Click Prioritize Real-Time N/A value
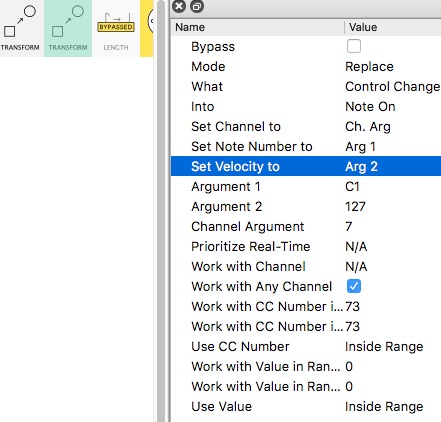Image resolution: width=441 pixels, height=422 pixels. pyautogui.click(x=356, y=246)
